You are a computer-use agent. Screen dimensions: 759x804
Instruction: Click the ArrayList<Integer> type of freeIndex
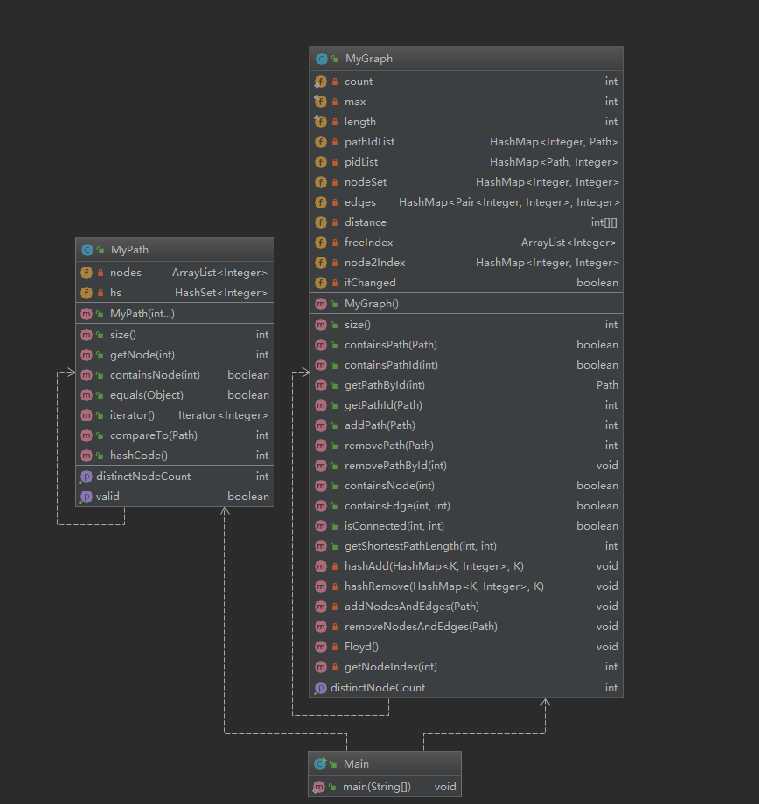coord(568,243)
